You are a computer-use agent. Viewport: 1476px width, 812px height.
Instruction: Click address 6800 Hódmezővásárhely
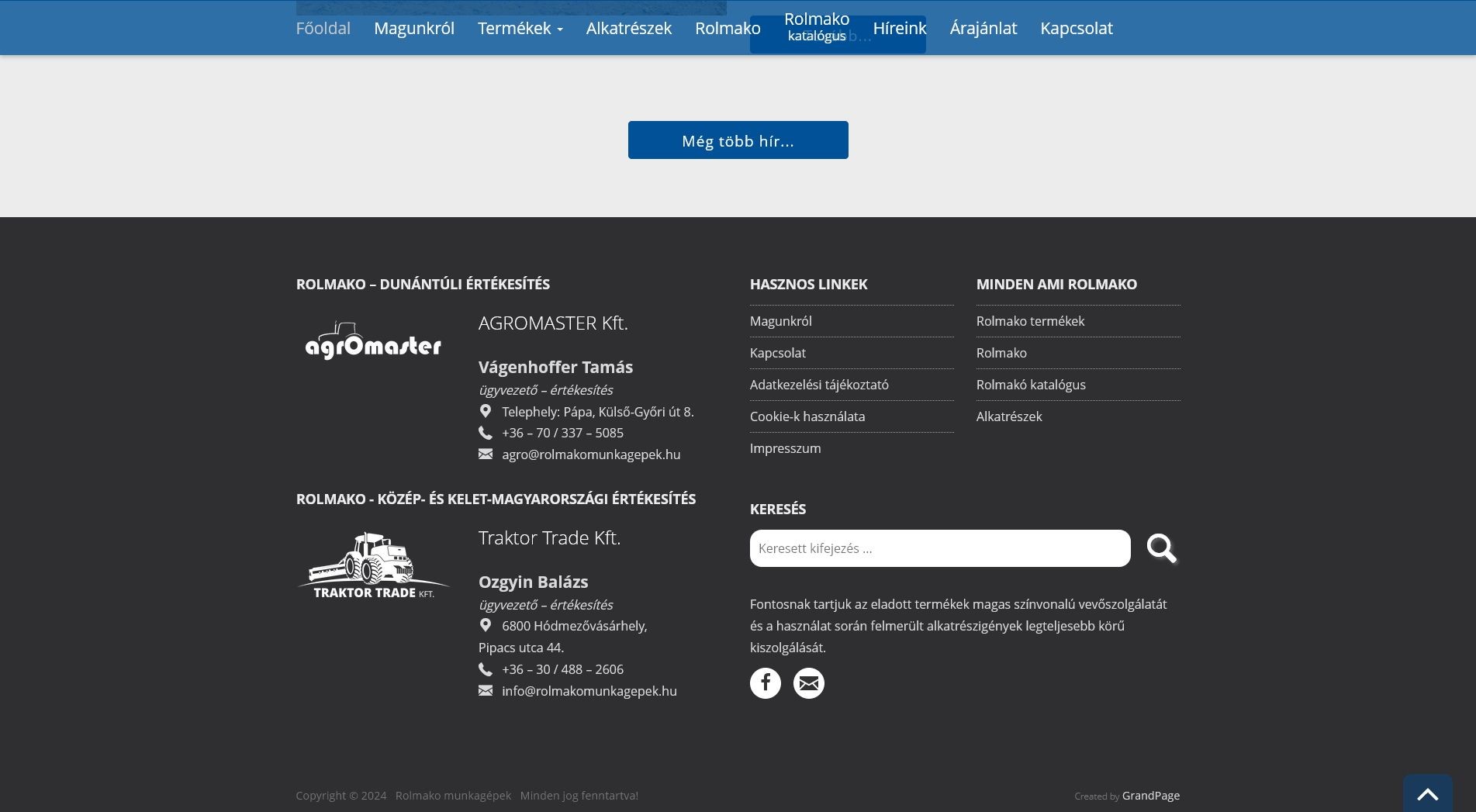[575, 626]
